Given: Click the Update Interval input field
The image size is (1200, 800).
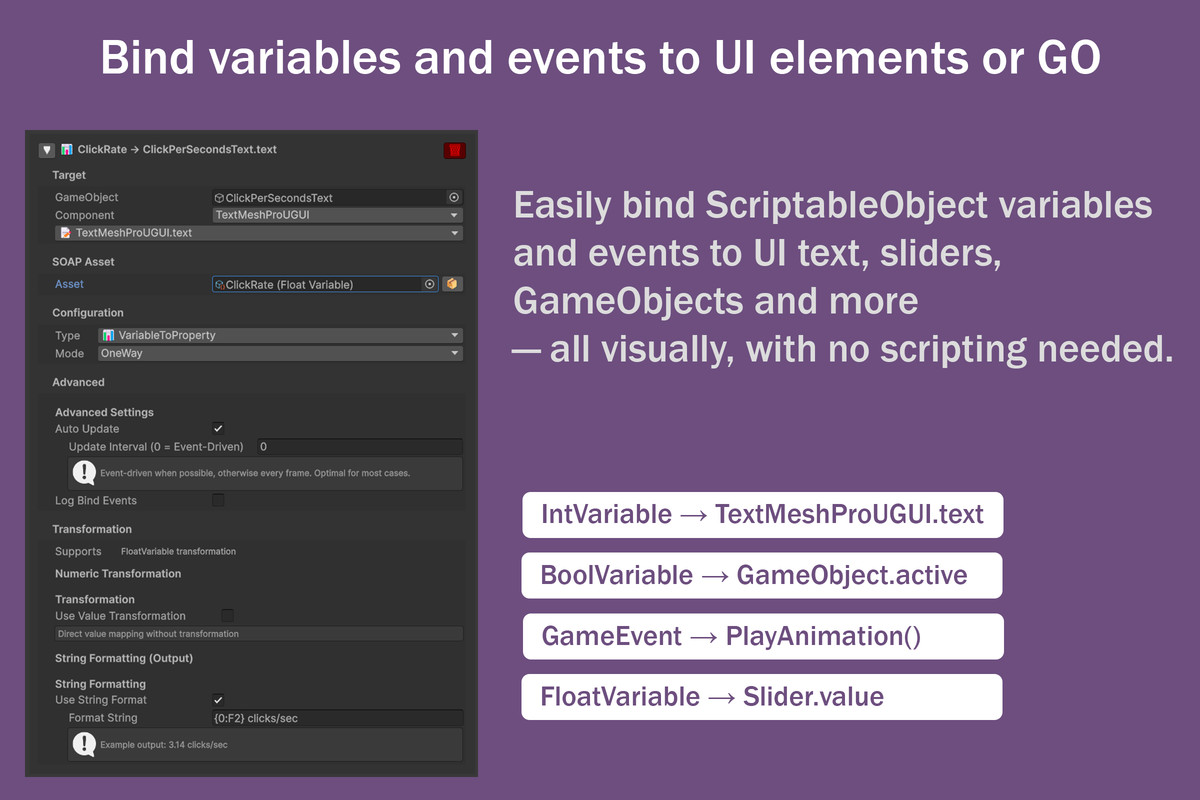Looking at the screenshot, I should (359, 447).
